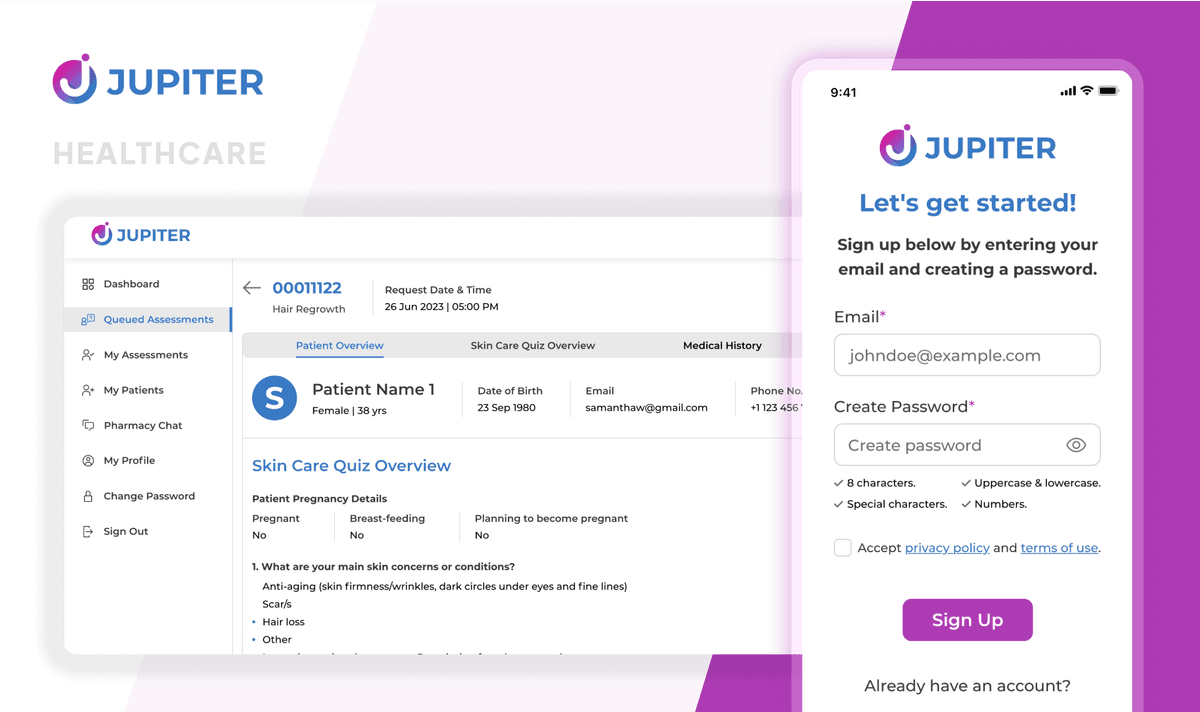This screenshot has width=1200, height=712.
Task: Click the My Assessments person icon
Action: [x=88, y=355]
